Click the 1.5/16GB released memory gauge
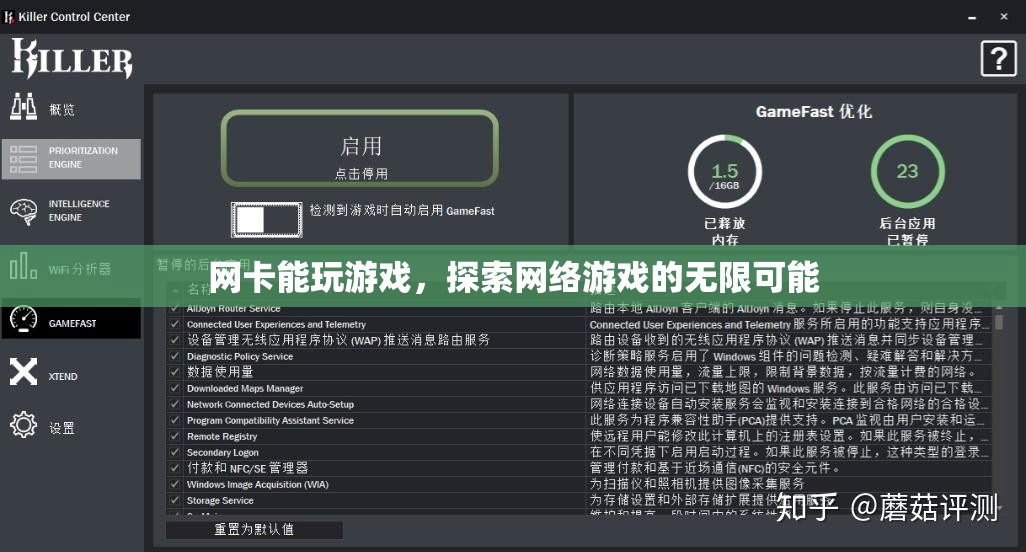The width and height of the screenshot is (1026, 552). (725, 172)
